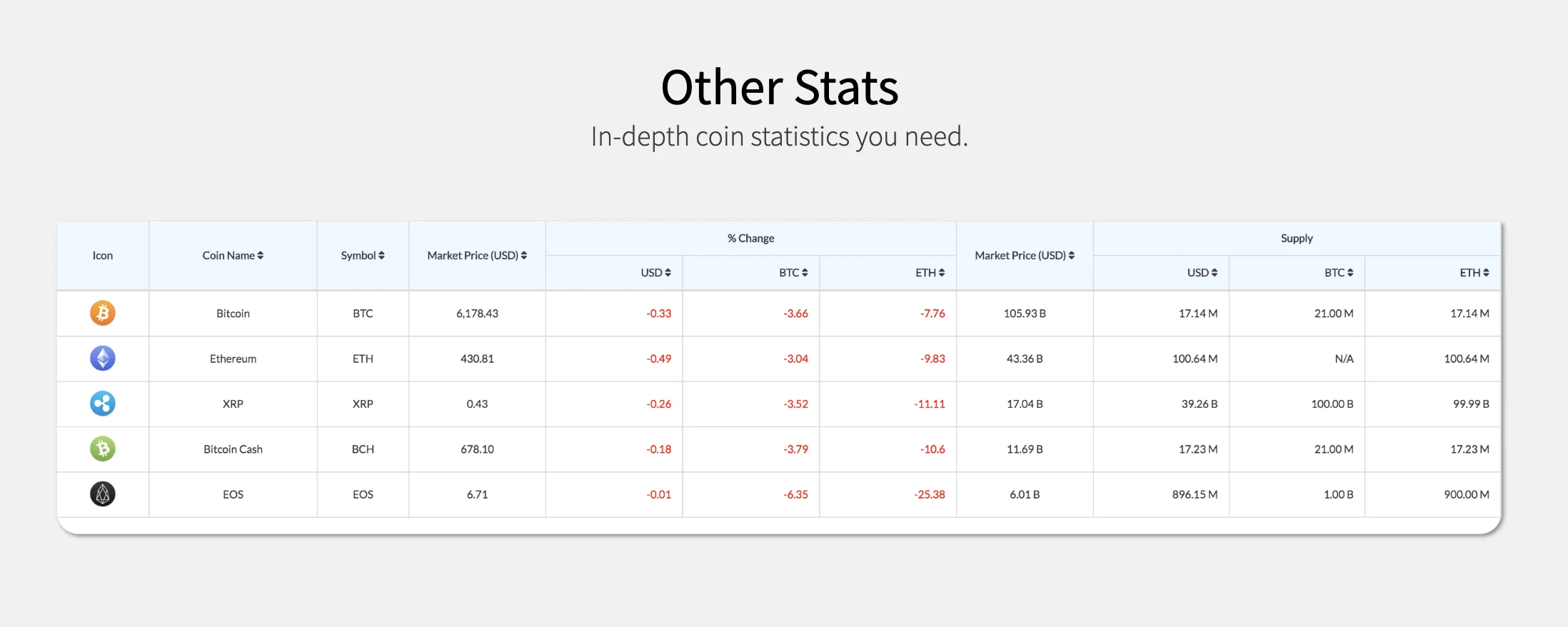
Task: Sort by % Change ETH column
Action: coord(942,273)
